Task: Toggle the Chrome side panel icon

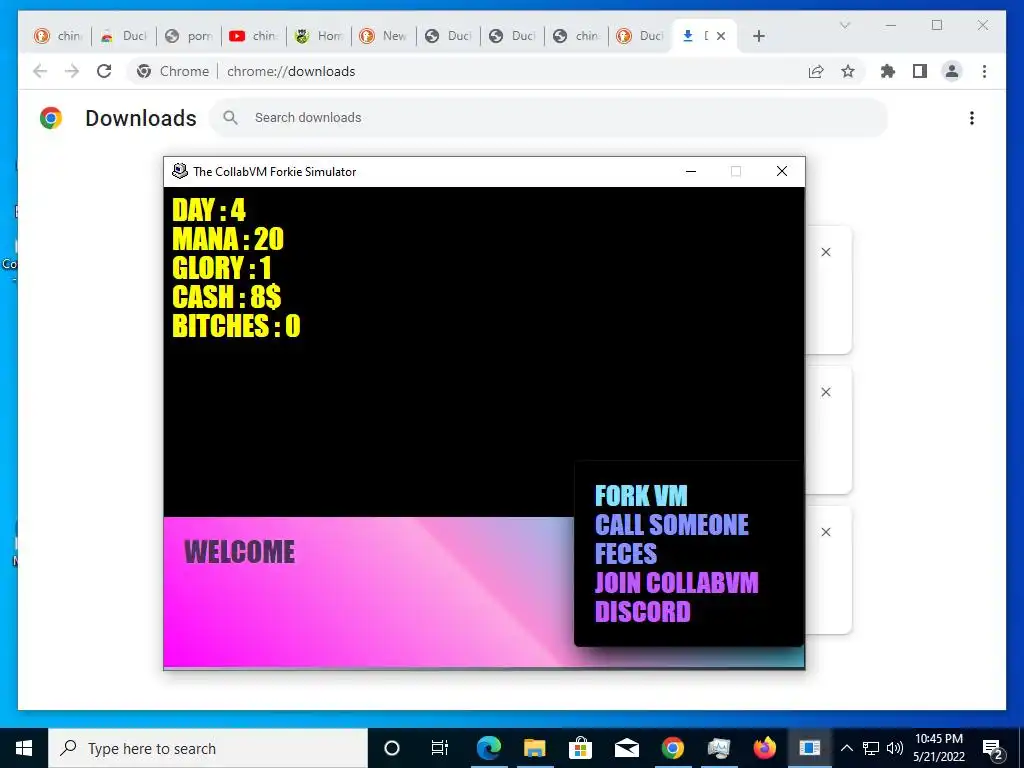Action: [x=920, y=71]
